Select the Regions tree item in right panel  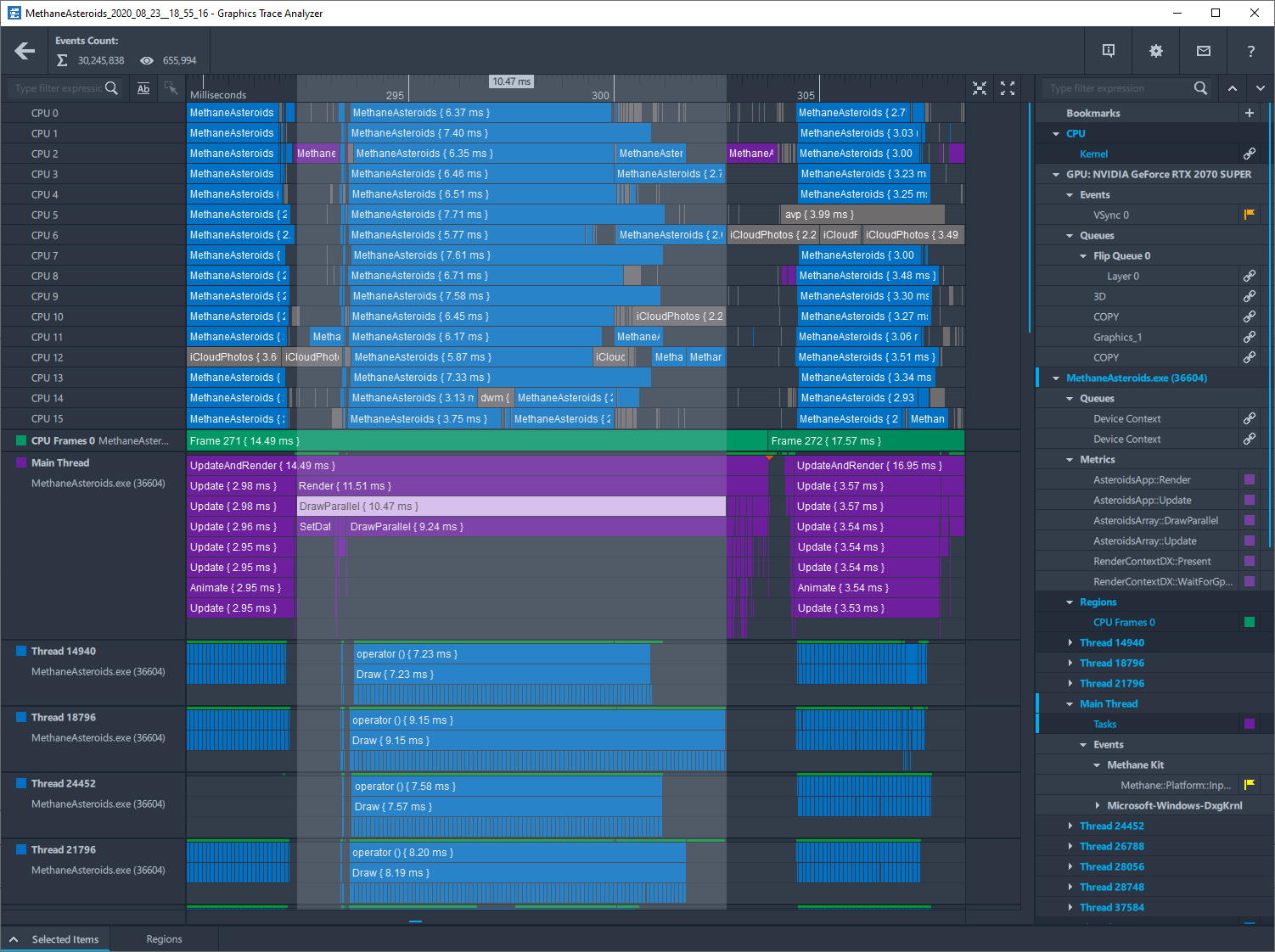click(1098, 602)
